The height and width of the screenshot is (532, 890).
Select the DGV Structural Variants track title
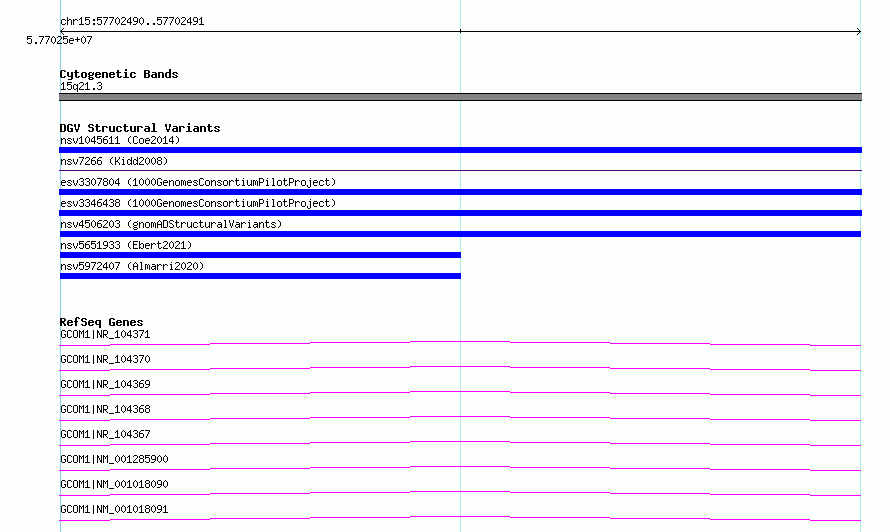140,128
